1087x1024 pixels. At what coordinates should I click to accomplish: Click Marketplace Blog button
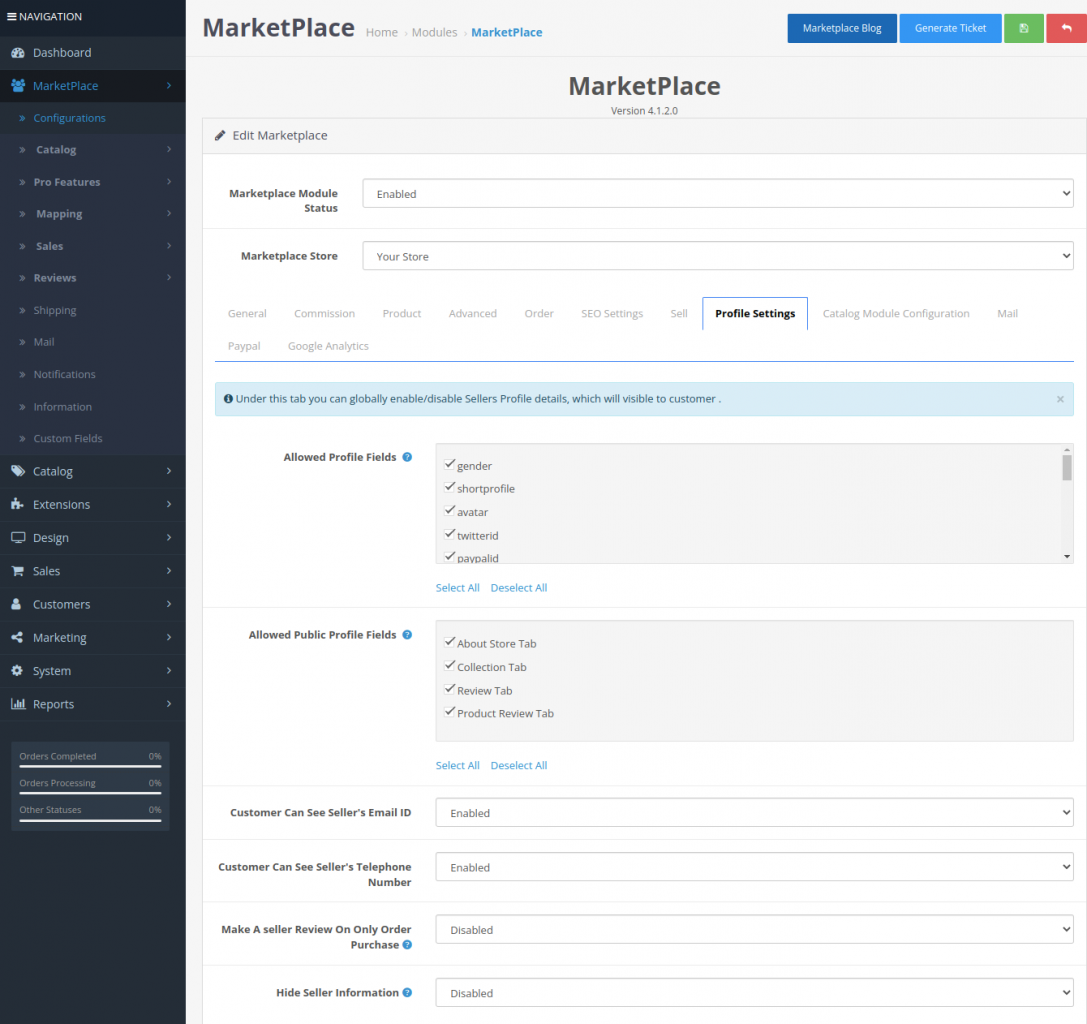click(842, 28)
